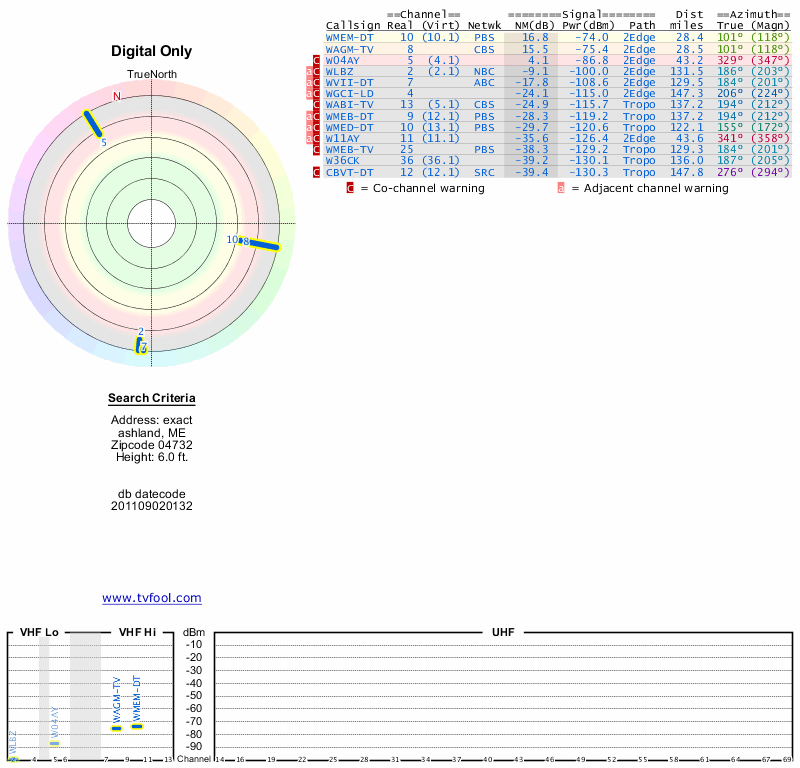
Task: Click the red co-channel warning legend icon
Action: coord(350,188)
